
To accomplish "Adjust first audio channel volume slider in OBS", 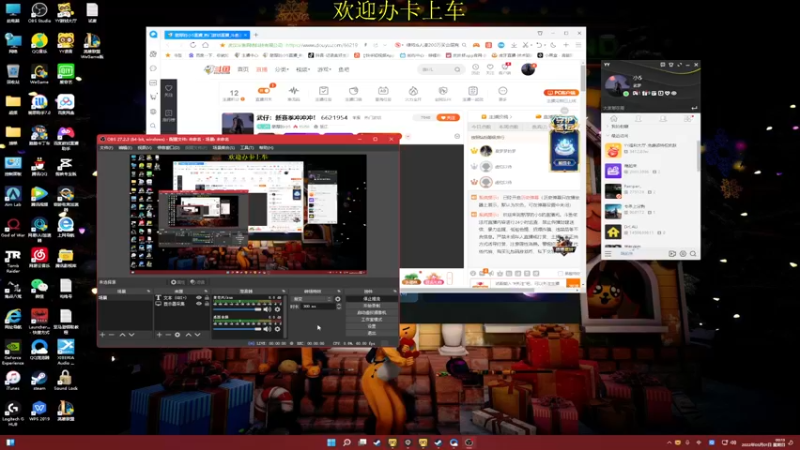I will [238, 309].
